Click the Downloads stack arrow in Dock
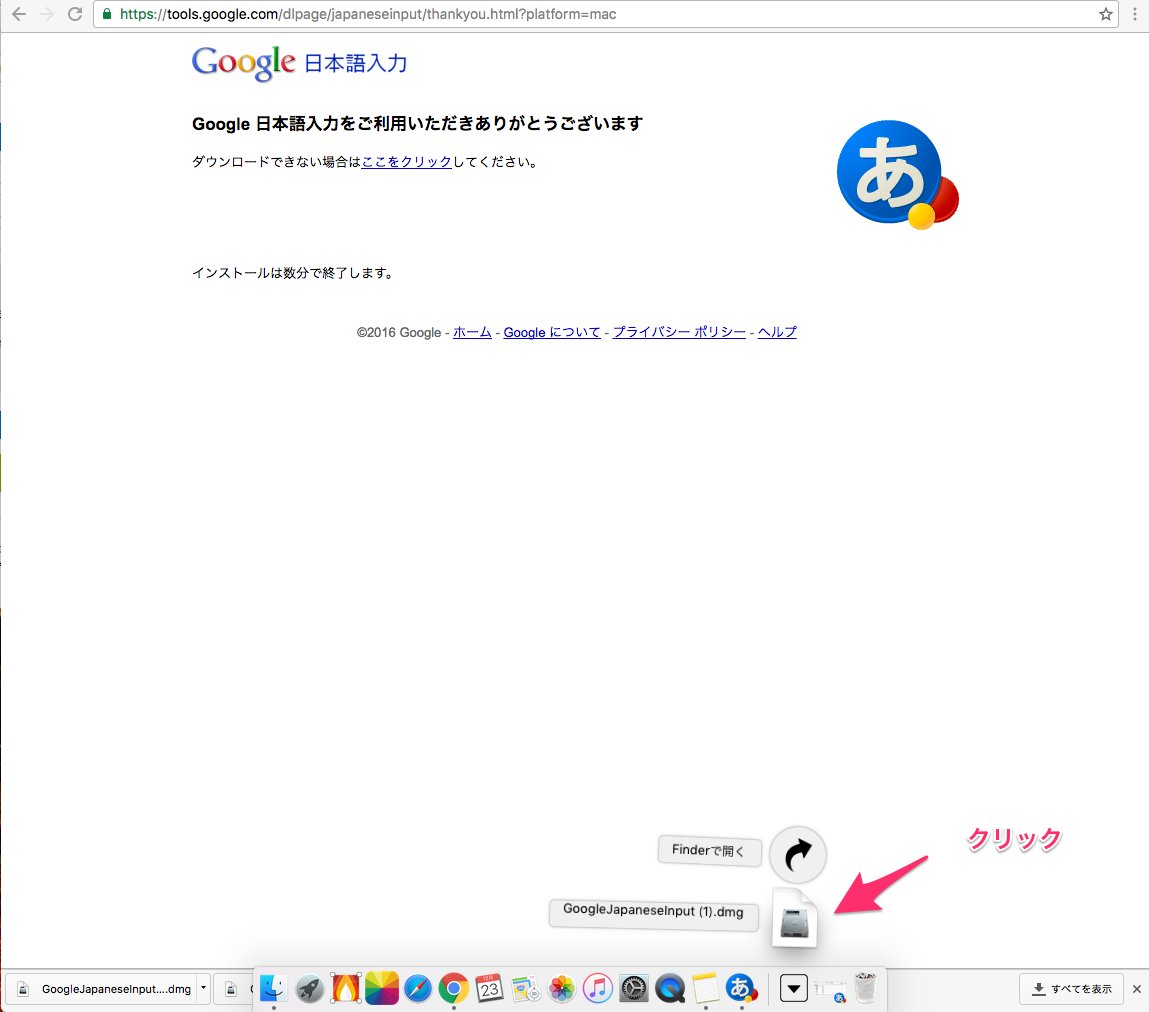Image resolution: width=1149 pixels, height=1012 pixels. tap(794, 989)
